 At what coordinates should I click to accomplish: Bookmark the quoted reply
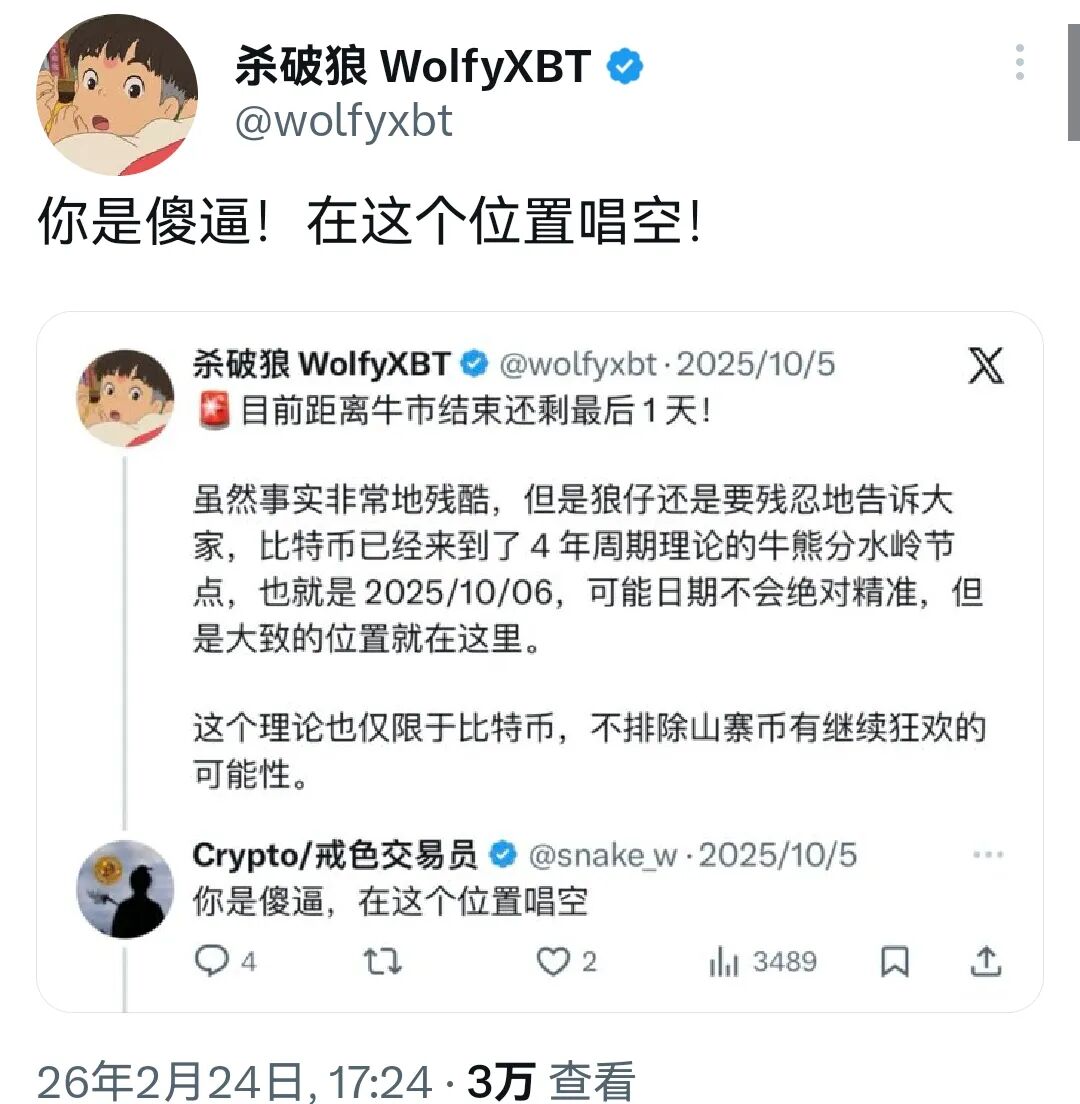895,961
